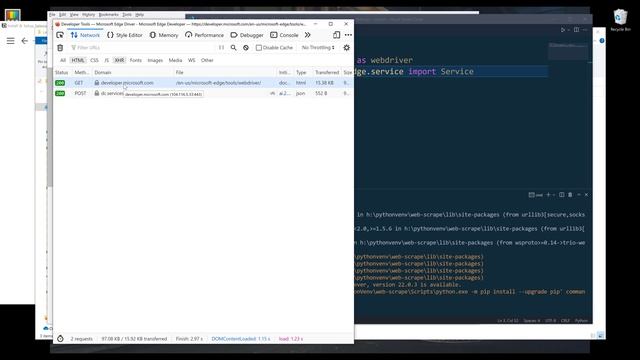Open the Network panel tab

pos(85,35)
